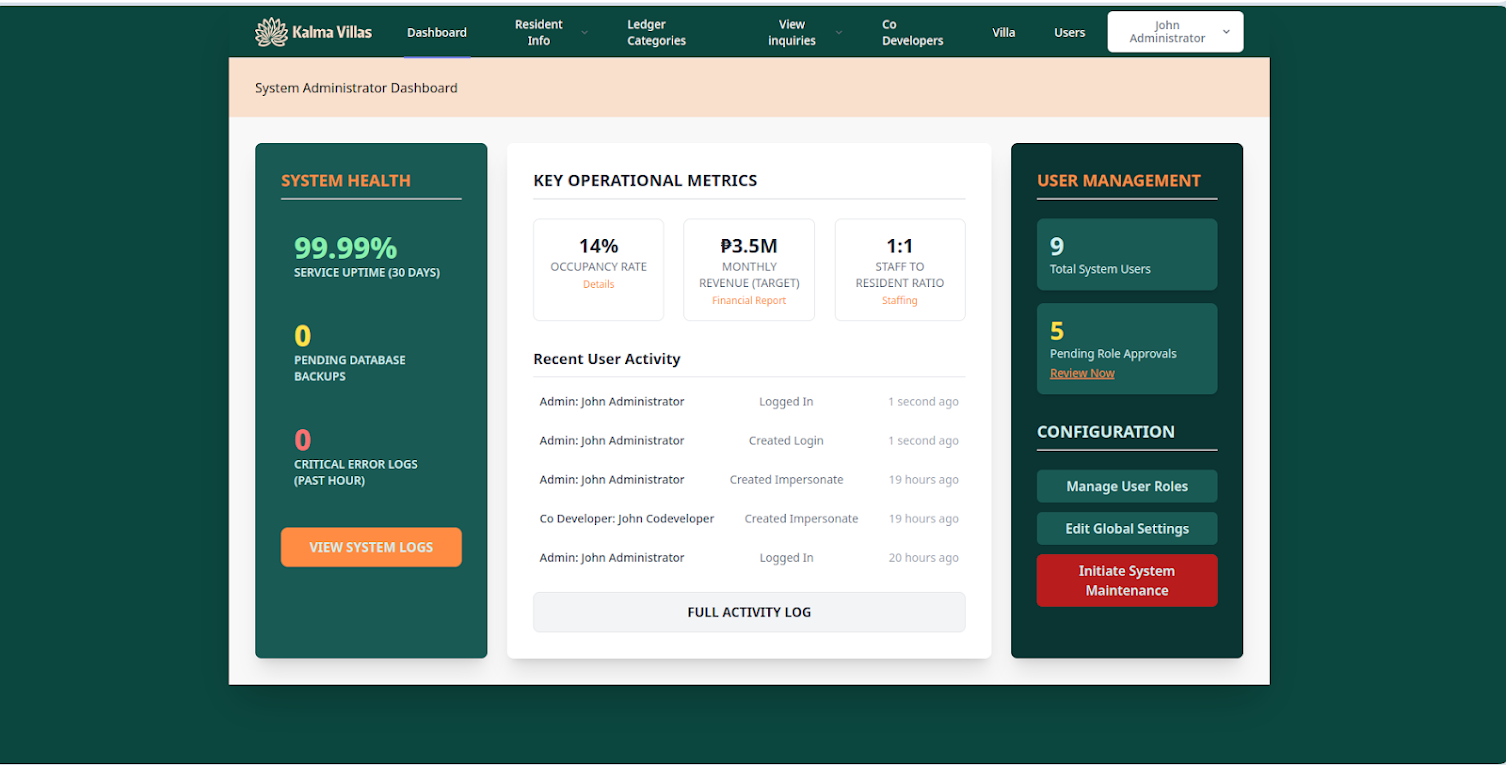Expand the View Inquiries chevron arrow
1506x765 pixels.
coord(839,33)
